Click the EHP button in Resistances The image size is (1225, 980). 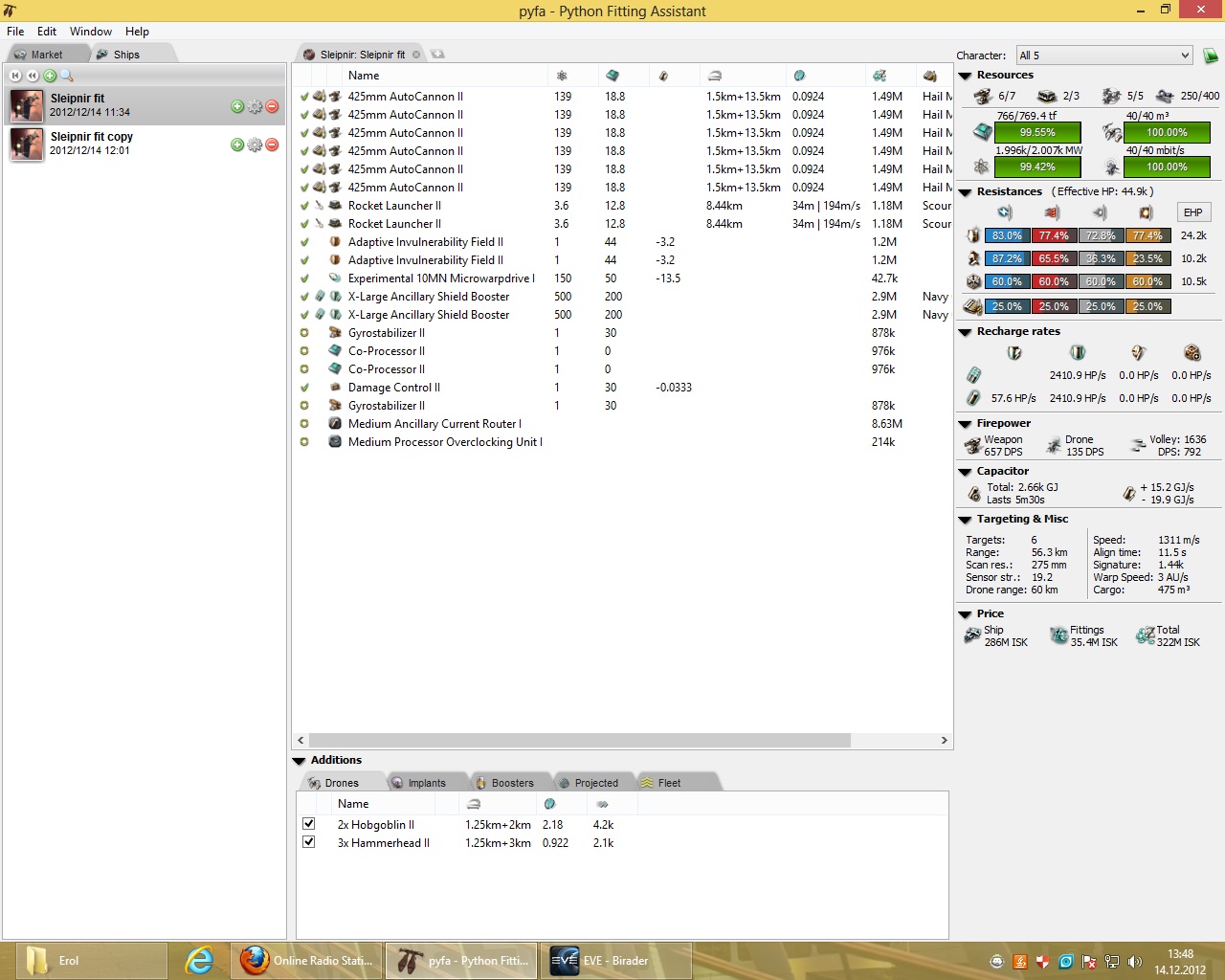(x=1193, y=212)
